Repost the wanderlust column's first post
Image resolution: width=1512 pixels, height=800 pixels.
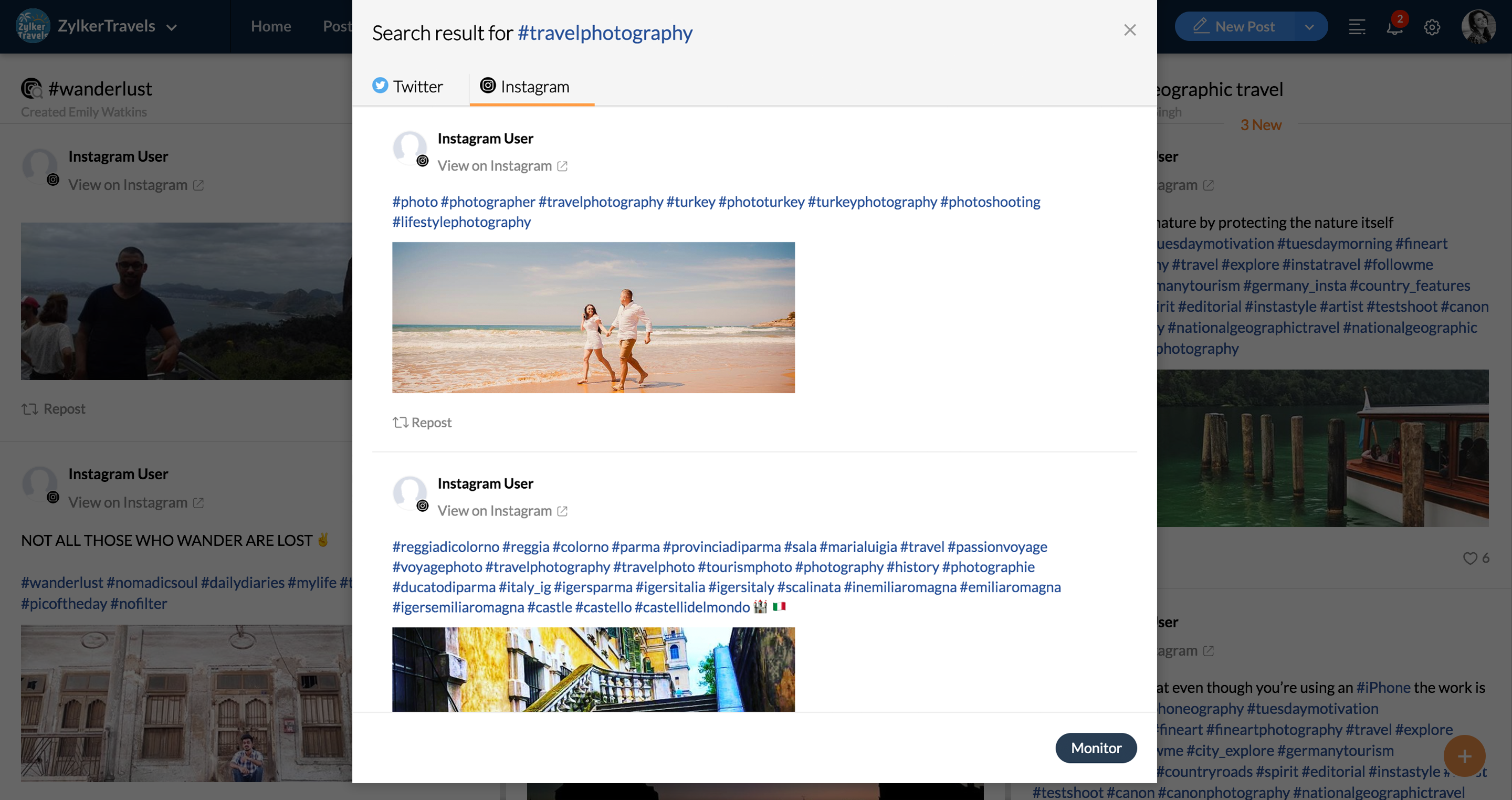54,409
